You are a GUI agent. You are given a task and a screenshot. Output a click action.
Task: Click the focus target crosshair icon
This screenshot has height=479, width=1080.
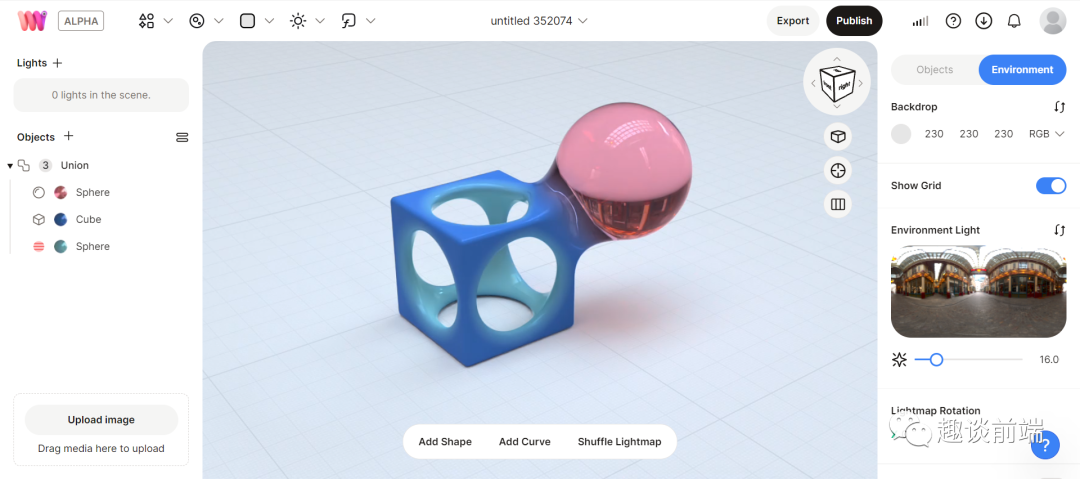tap(838, 170)
